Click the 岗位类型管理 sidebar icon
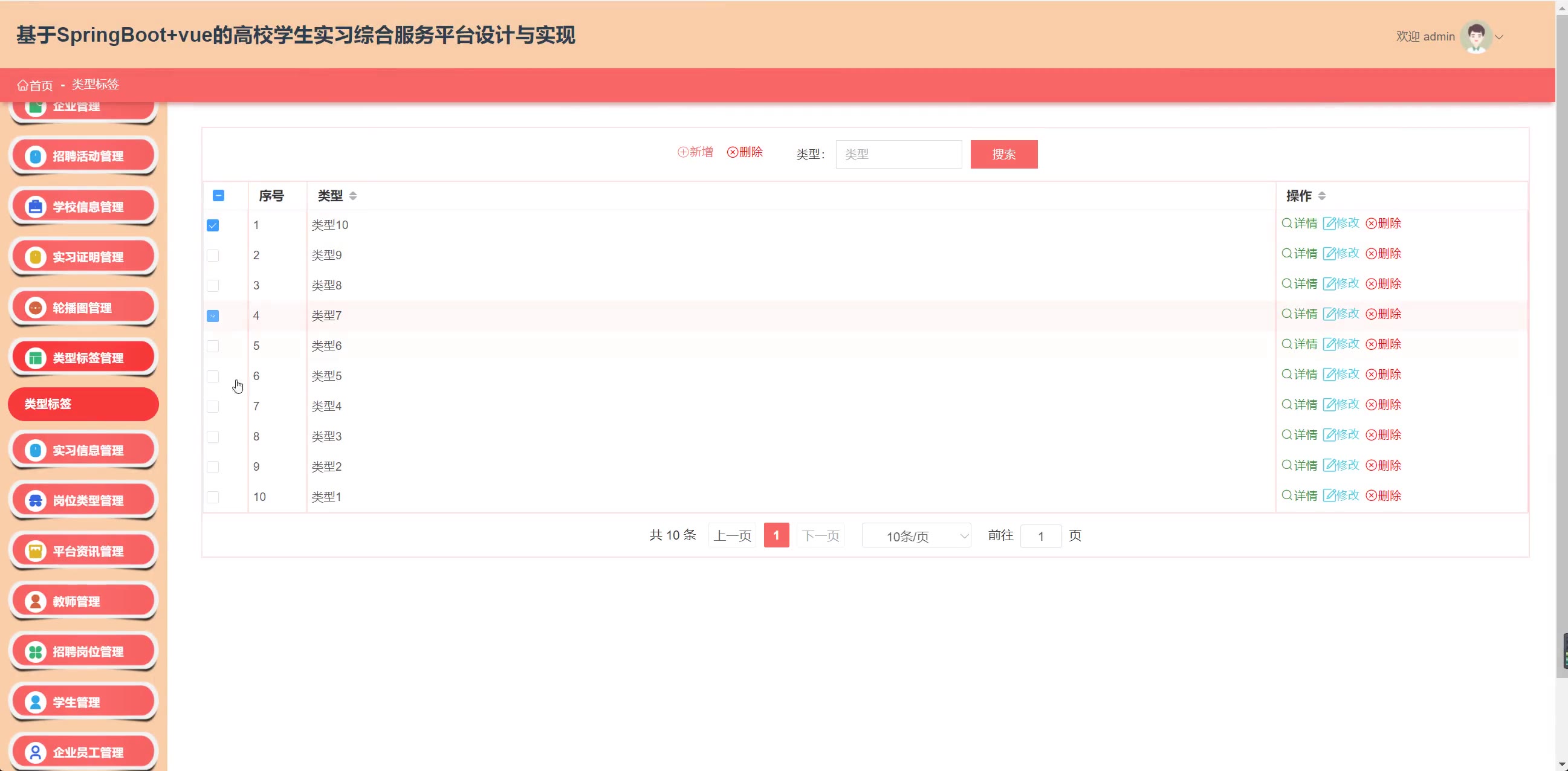Screen dimensions: 1568x771 [35, 501]
